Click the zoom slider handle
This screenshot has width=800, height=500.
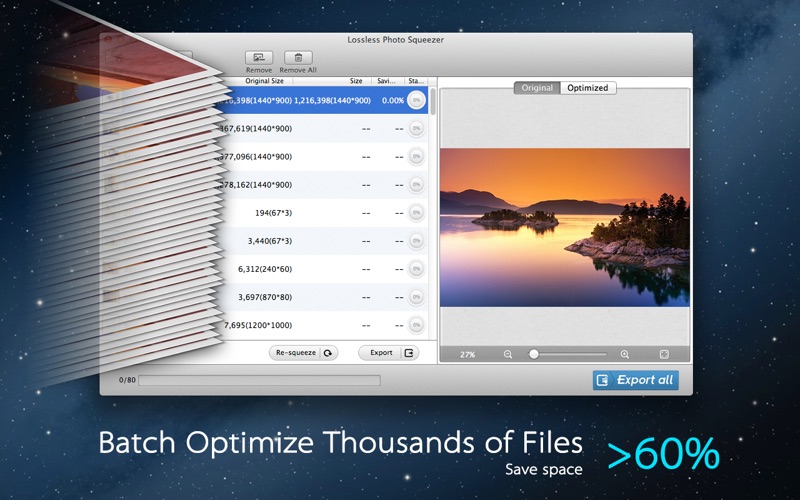coord(534,354)
